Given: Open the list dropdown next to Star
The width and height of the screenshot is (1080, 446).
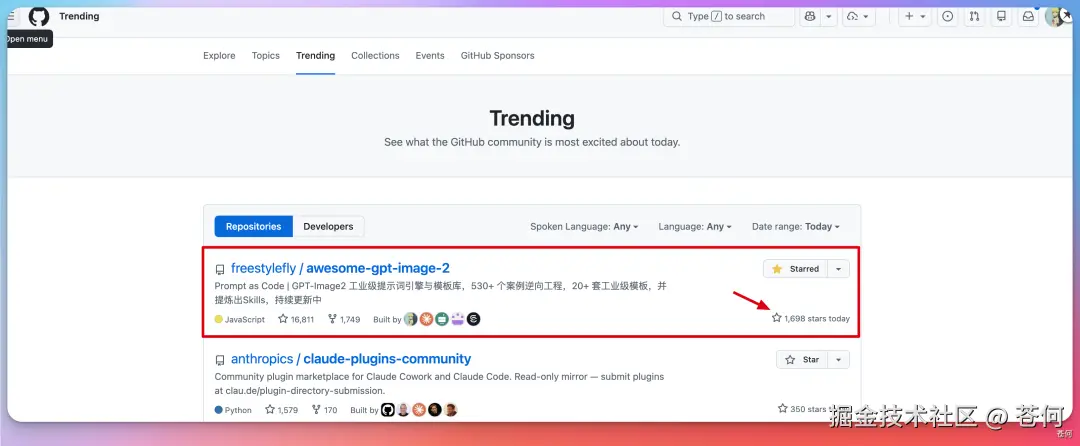Looking at the screenshot, I should click(x=838, y=360).
